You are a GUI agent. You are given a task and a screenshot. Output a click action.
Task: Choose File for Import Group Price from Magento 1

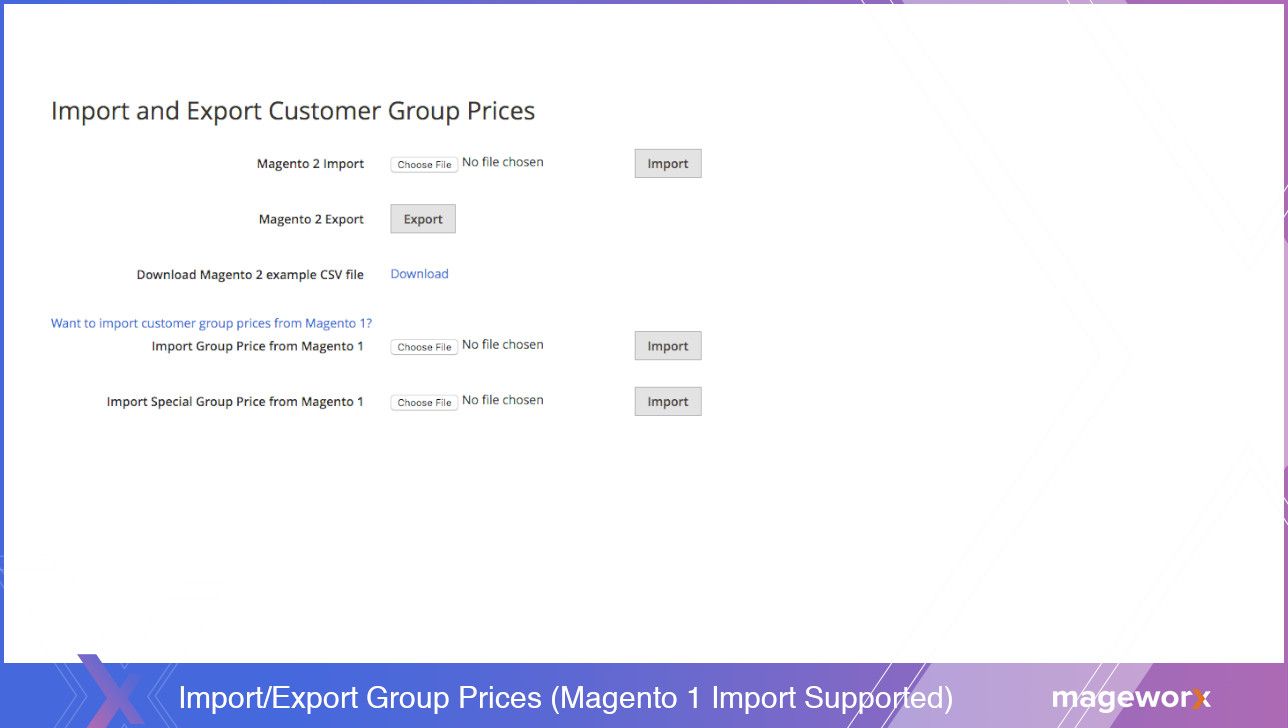[424, 347]
